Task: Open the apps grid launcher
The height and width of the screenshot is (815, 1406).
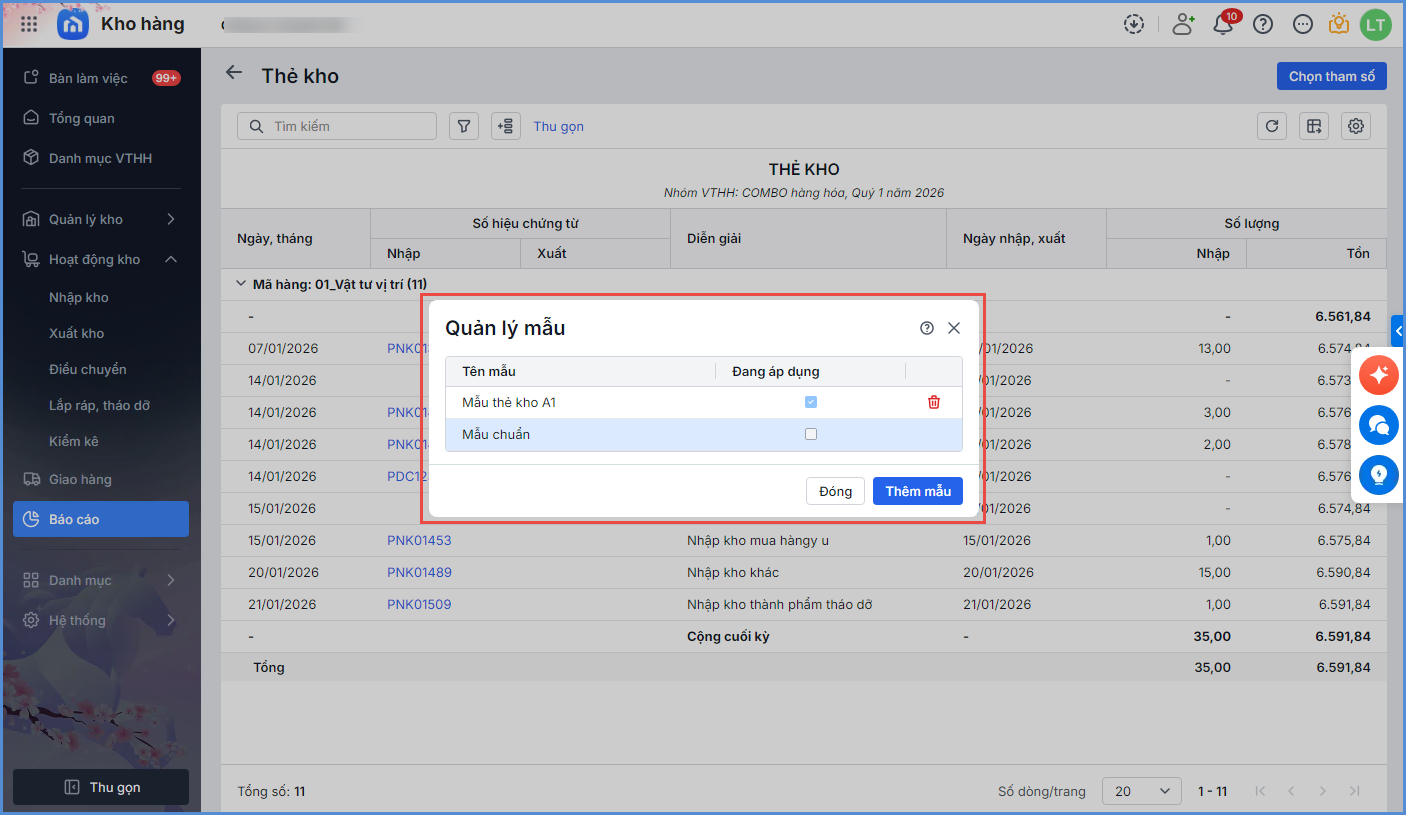Action: pyautogui.click(x=30, y=25)
